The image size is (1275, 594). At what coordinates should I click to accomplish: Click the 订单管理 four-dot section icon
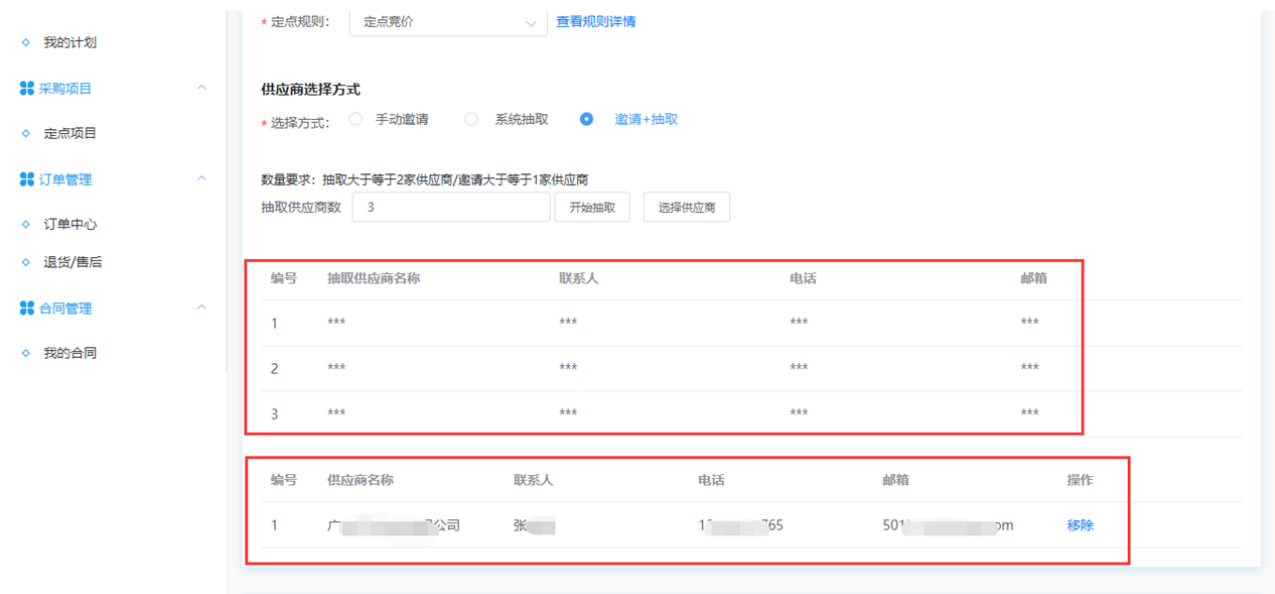27,179
